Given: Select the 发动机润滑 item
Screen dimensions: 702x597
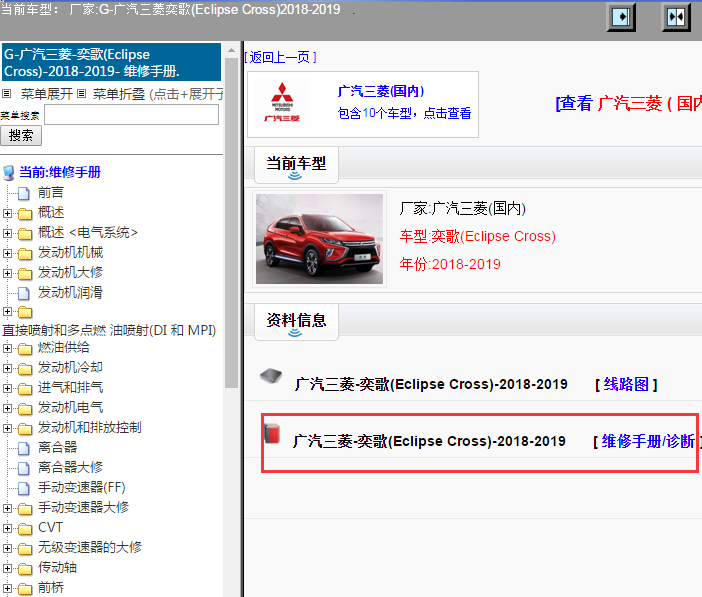Looking at the screenshot, I should pyautogui.click(x=70, y=292).
